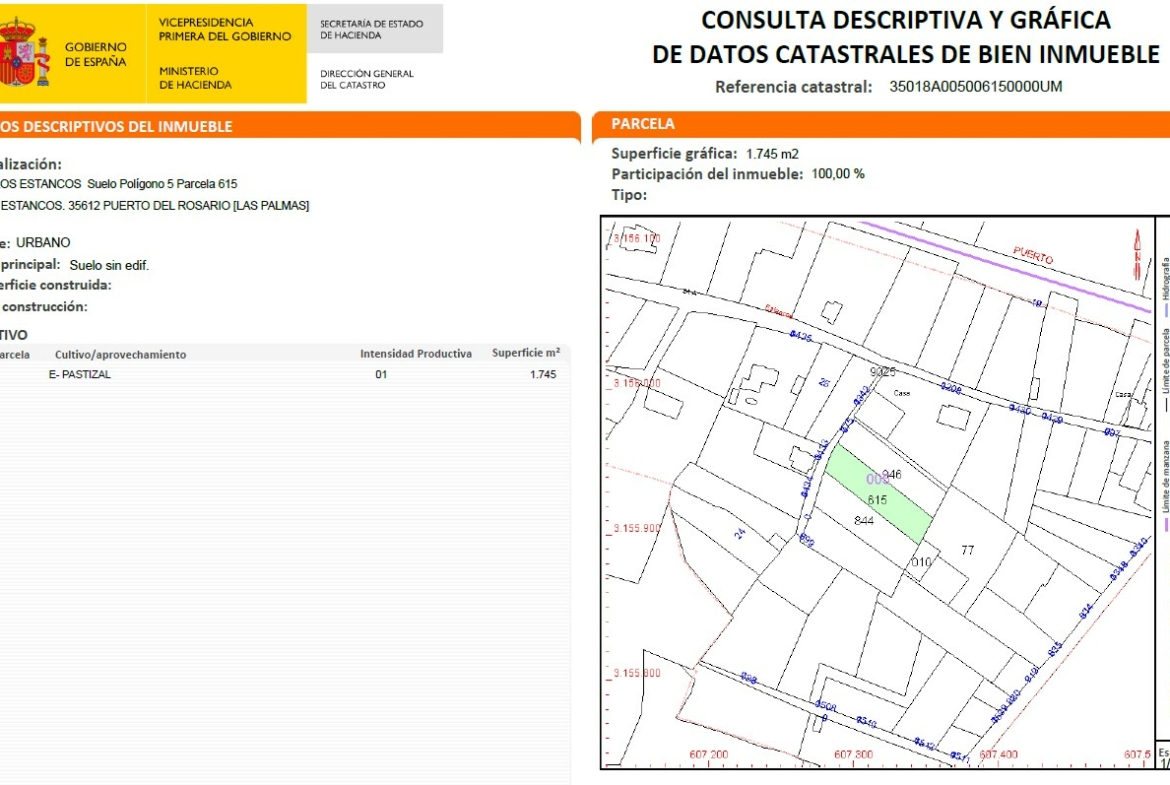Select parcel label 77 on the map

pos(967,550)
